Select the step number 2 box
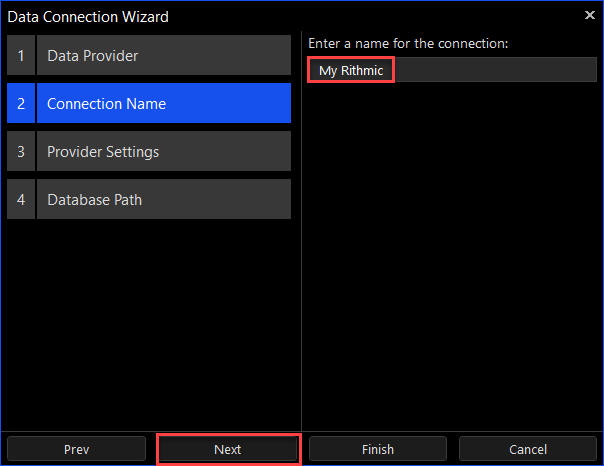The height and width of the screenshot is (466, 604). 21,103
